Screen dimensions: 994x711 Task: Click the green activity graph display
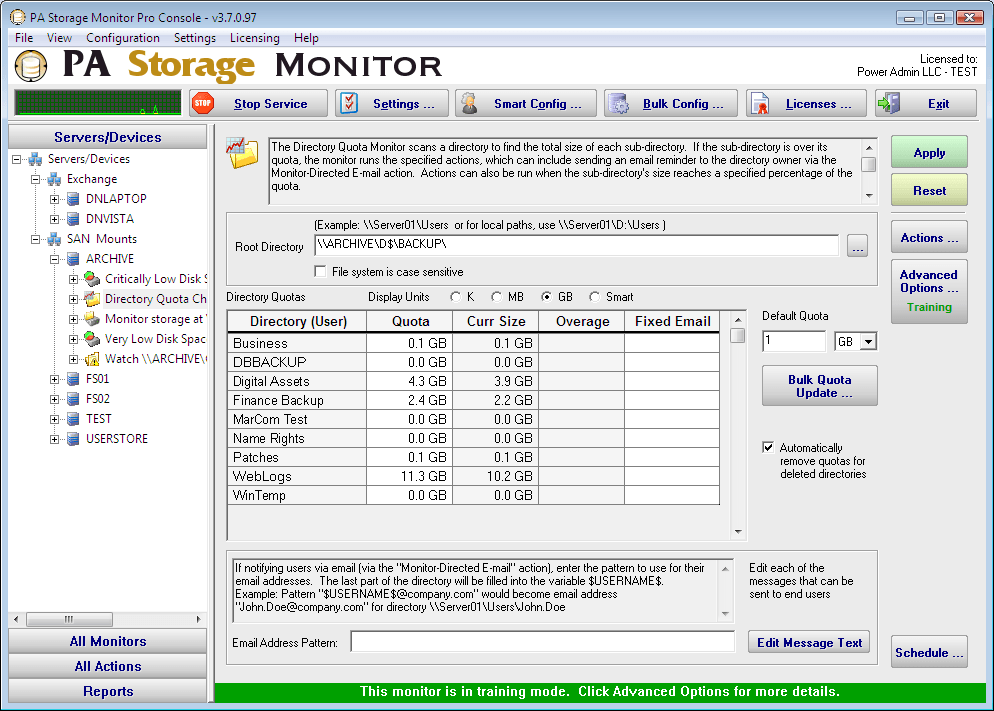click(x=98, y=103)
